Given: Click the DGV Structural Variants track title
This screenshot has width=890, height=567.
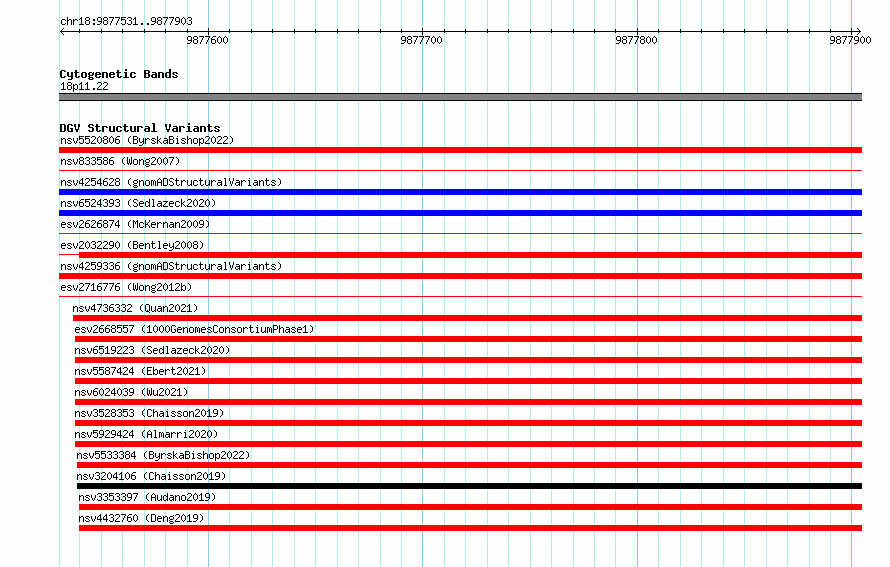Looking at the screenshot, I should 140,128.
